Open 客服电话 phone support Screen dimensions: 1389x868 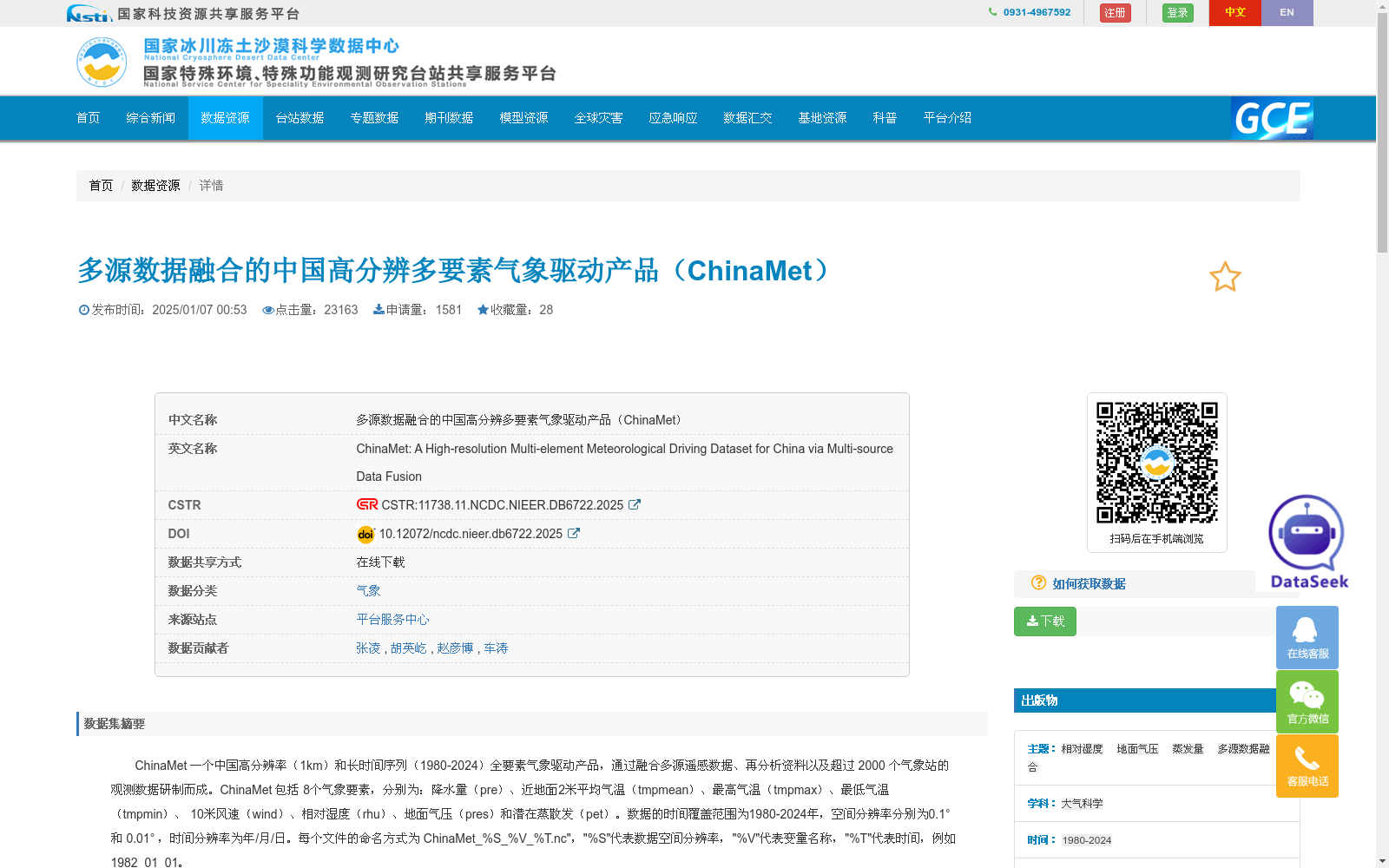pyautogui.click(x=1307, y=766)
